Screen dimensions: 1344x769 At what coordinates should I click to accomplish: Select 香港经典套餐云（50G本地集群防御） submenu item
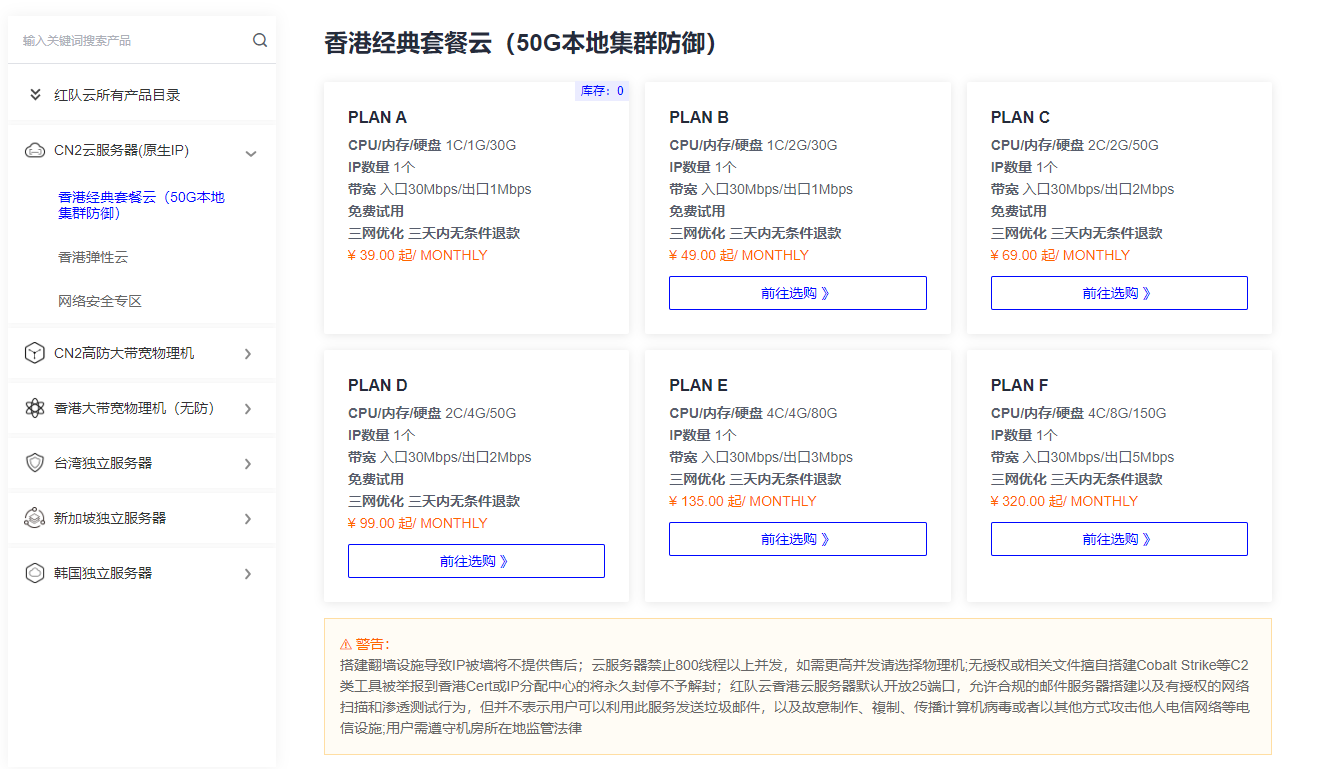click(x=142, y=205)
